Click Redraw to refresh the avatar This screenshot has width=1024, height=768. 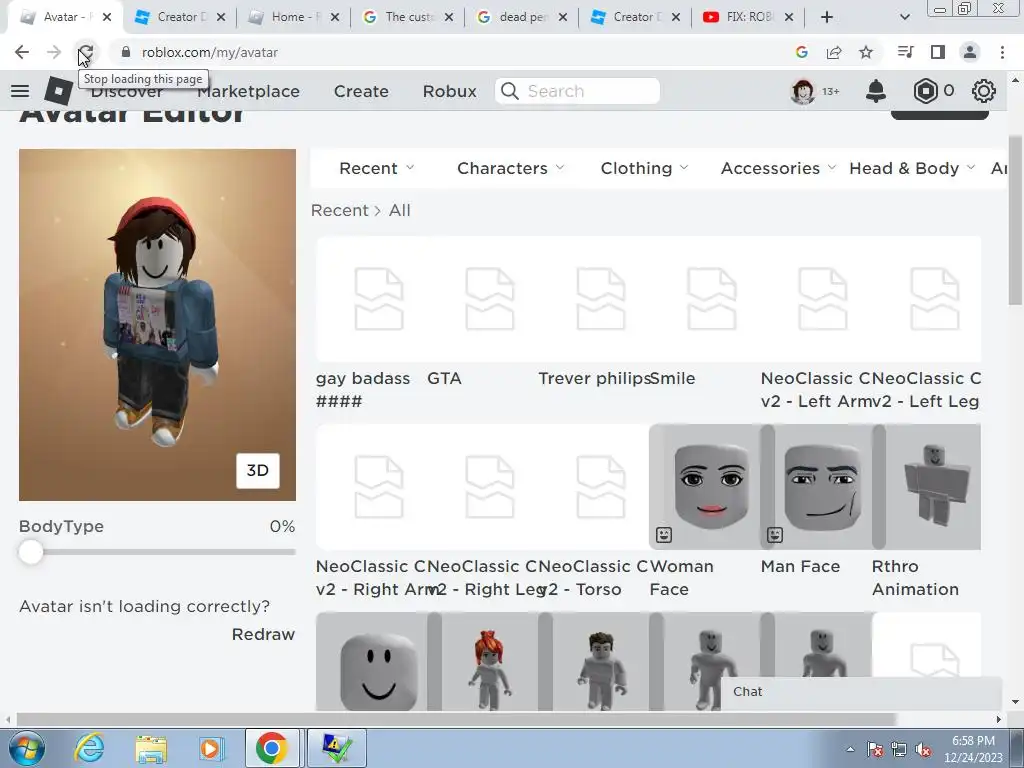[263, 634]
